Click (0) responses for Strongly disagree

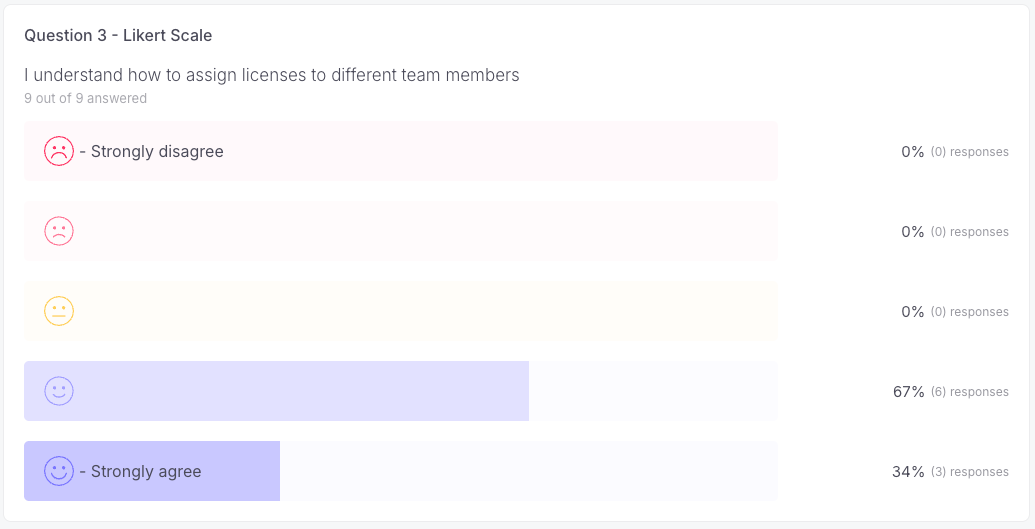970,152
